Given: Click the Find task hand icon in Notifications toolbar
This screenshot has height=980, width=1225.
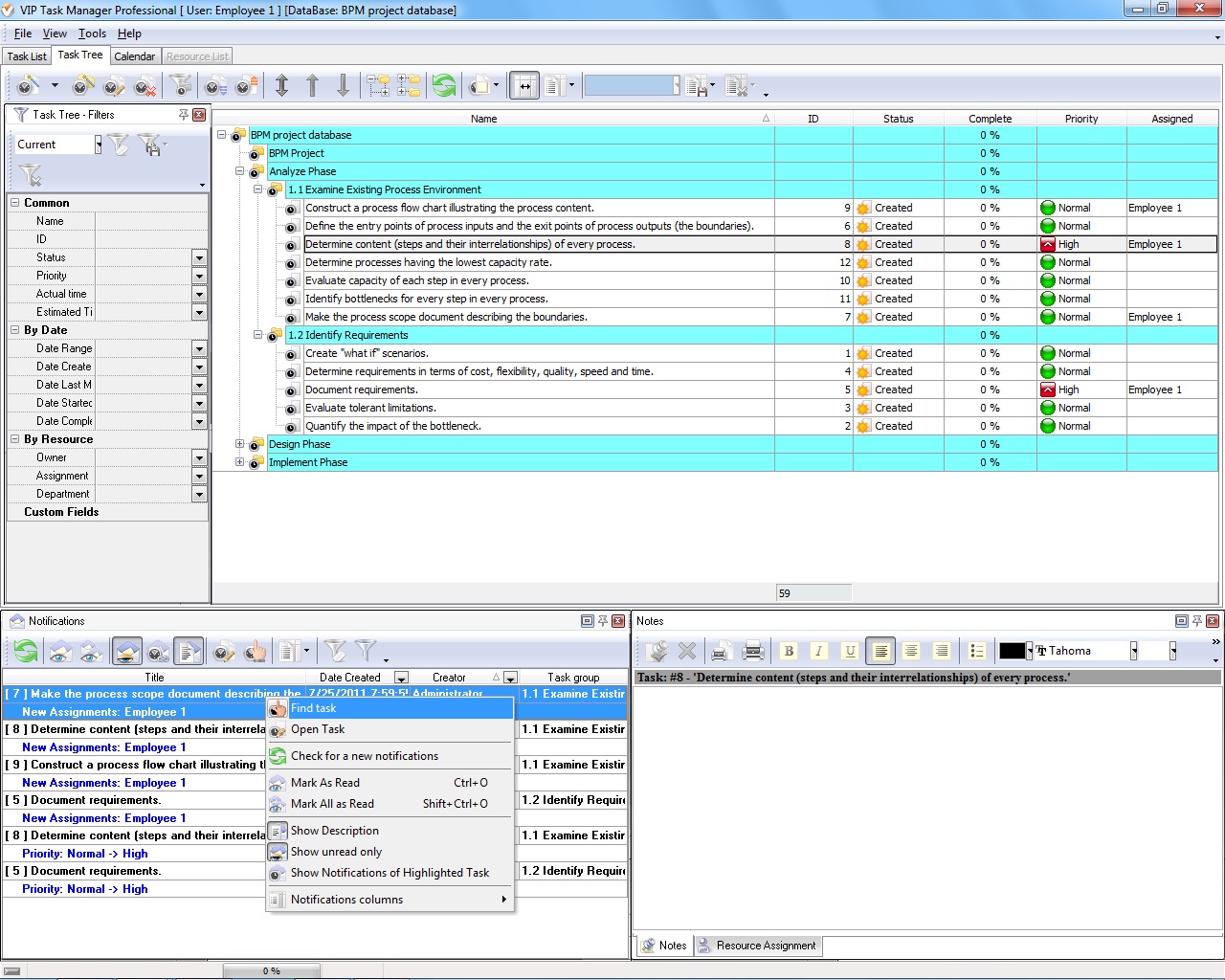Looking at the screenshot, I should 255,653.
